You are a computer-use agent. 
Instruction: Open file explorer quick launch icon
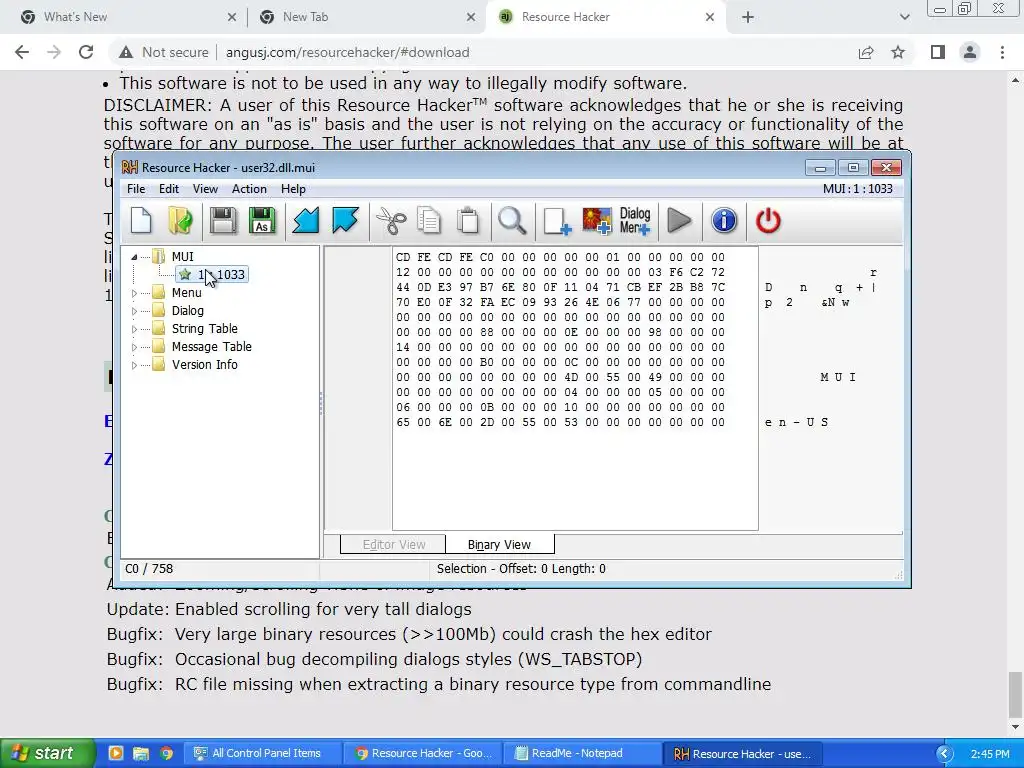(x=141, y=754)
